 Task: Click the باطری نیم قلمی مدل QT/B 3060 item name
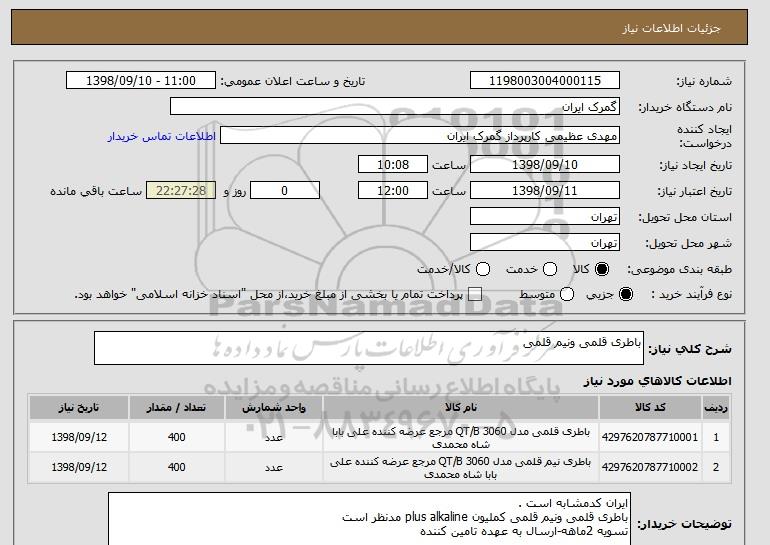(461, 468)
